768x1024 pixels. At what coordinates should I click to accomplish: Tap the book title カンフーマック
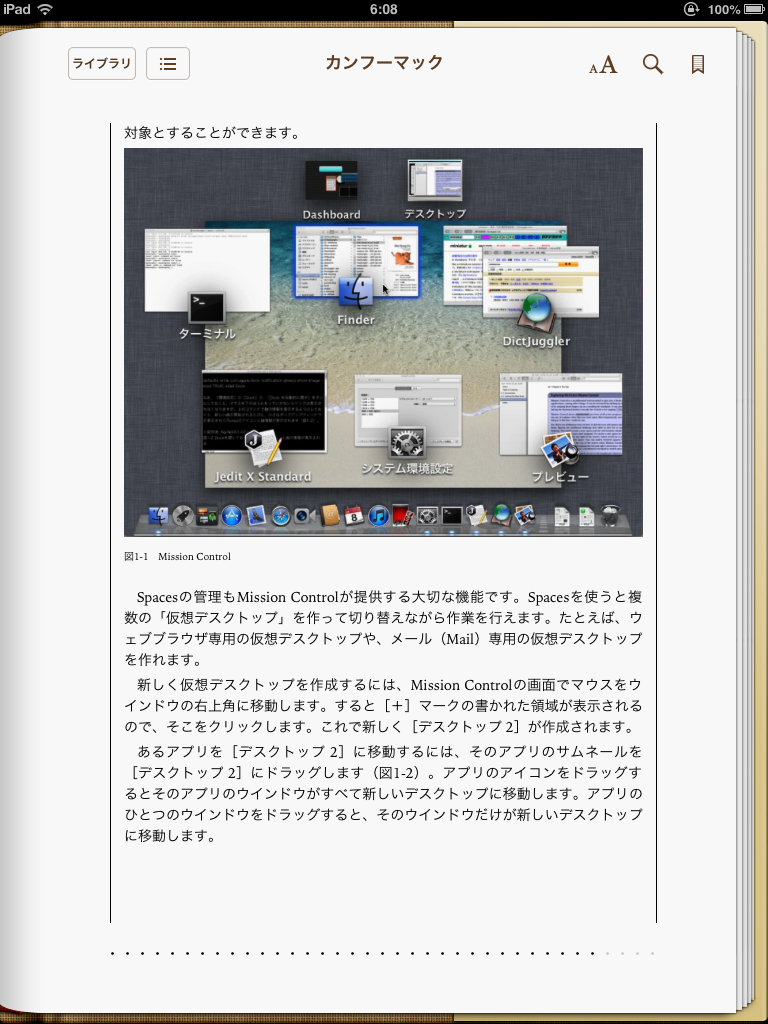(x=384, y=63)
